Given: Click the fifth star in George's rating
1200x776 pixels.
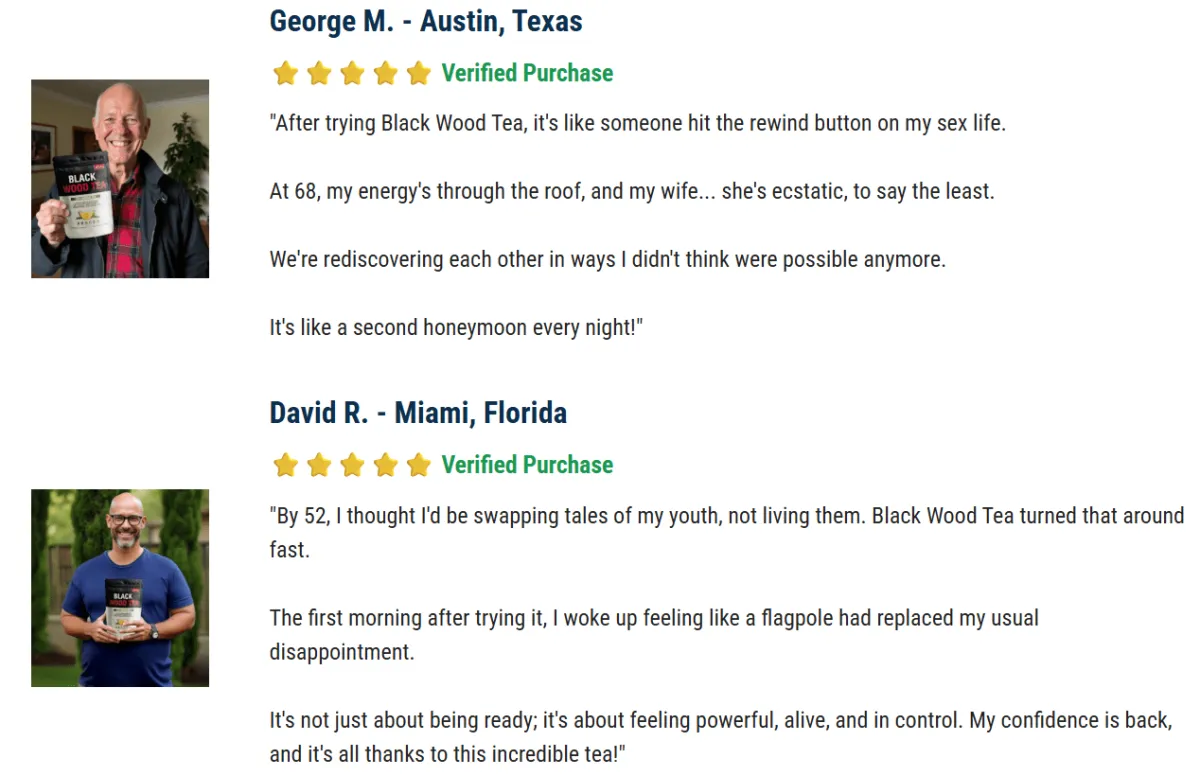Looking at the screenshot, I should pyautogui.click(x=418, y=73).
